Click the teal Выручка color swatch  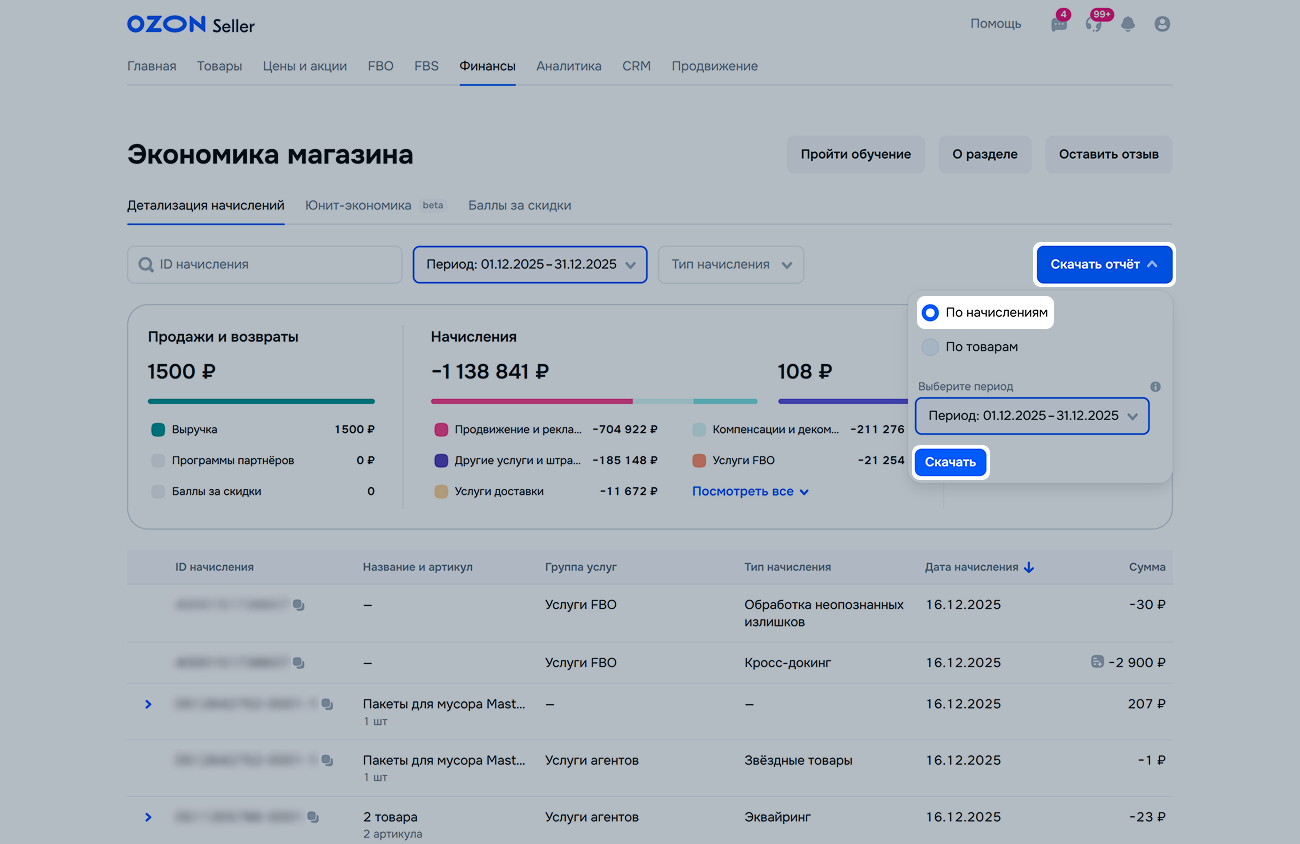click(158, 430)
